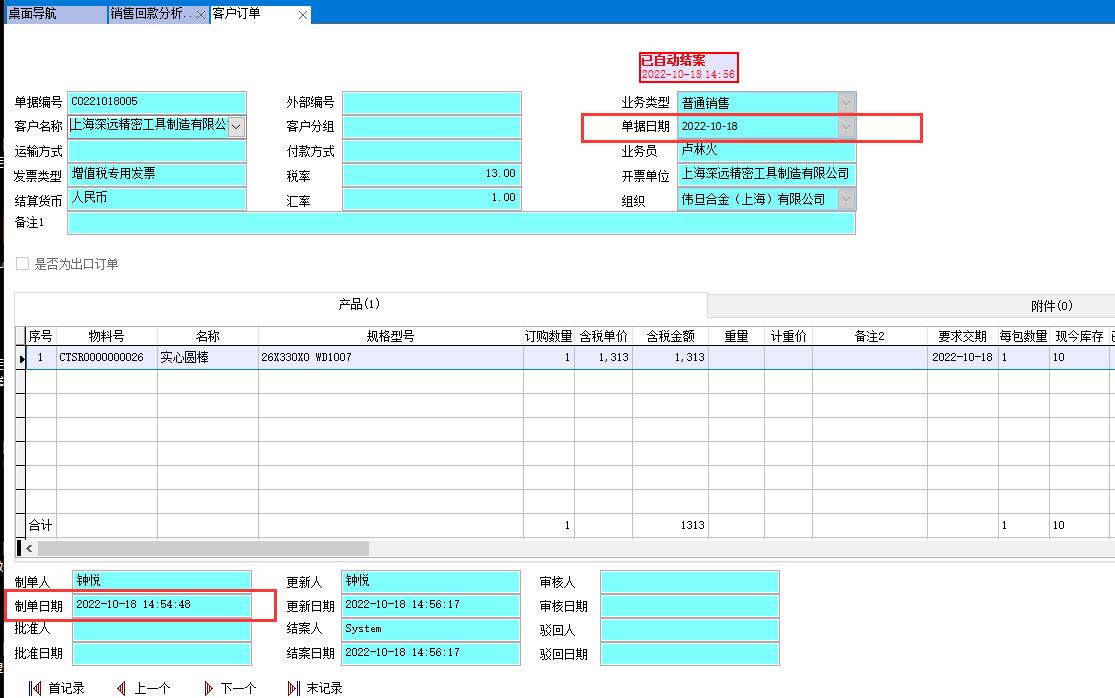1115x698 pixels.
Task: Click the 含税金额 column header
Action: 670,337
